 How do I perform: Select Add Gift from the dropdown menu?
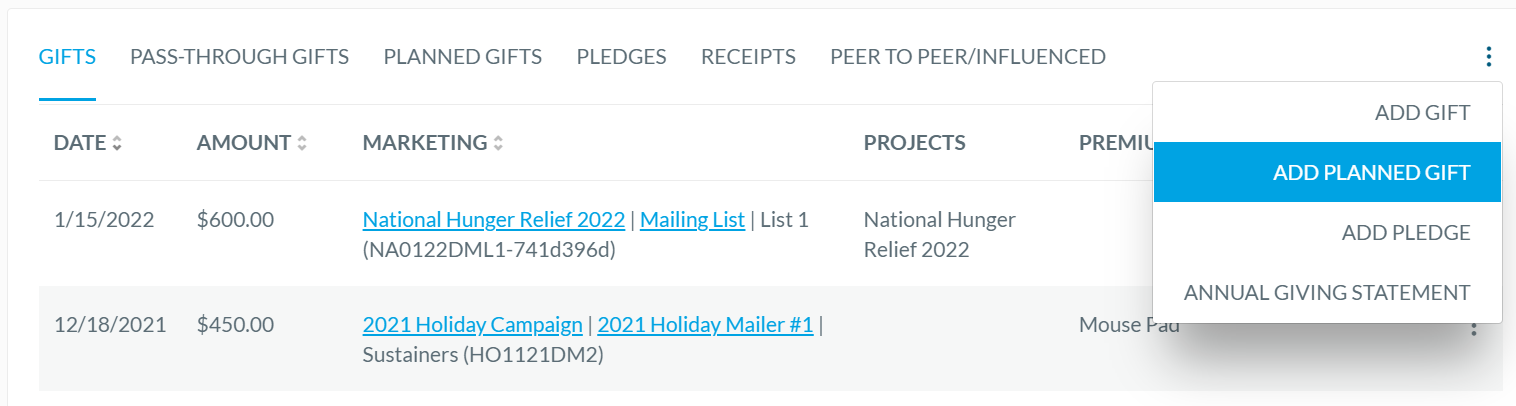1327,113
